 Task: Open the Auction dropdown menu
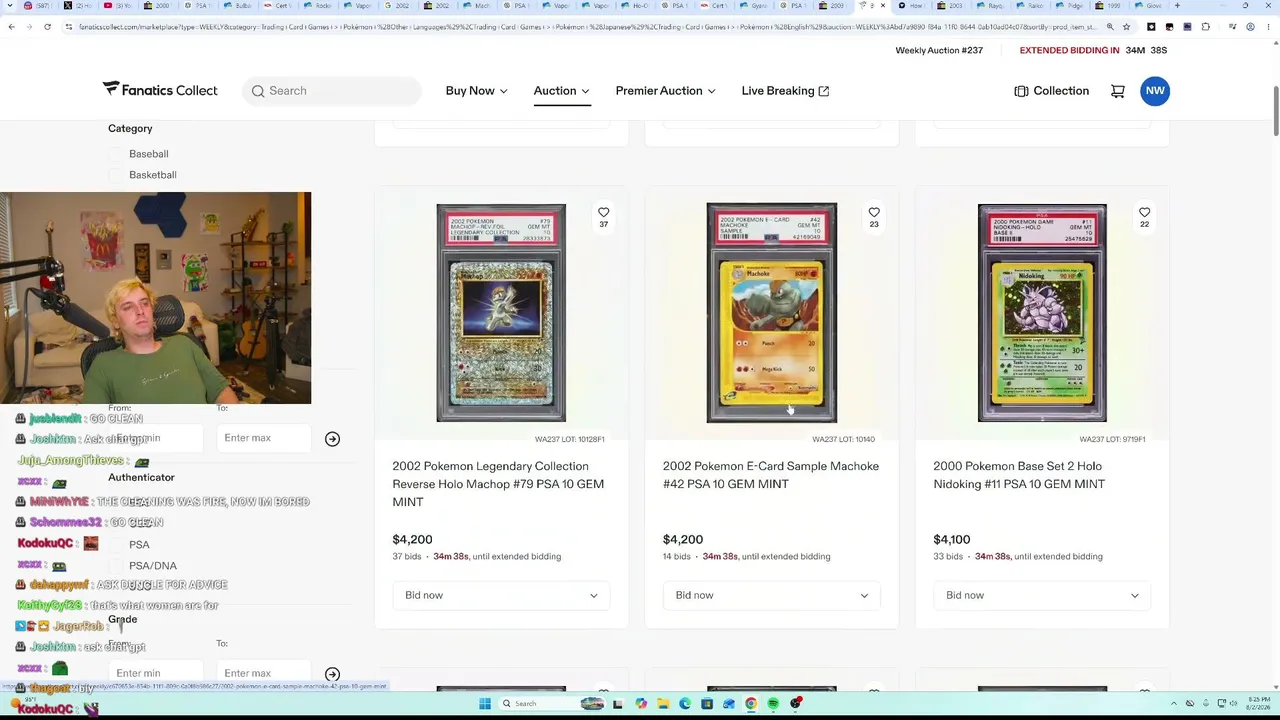click(561, 91)
